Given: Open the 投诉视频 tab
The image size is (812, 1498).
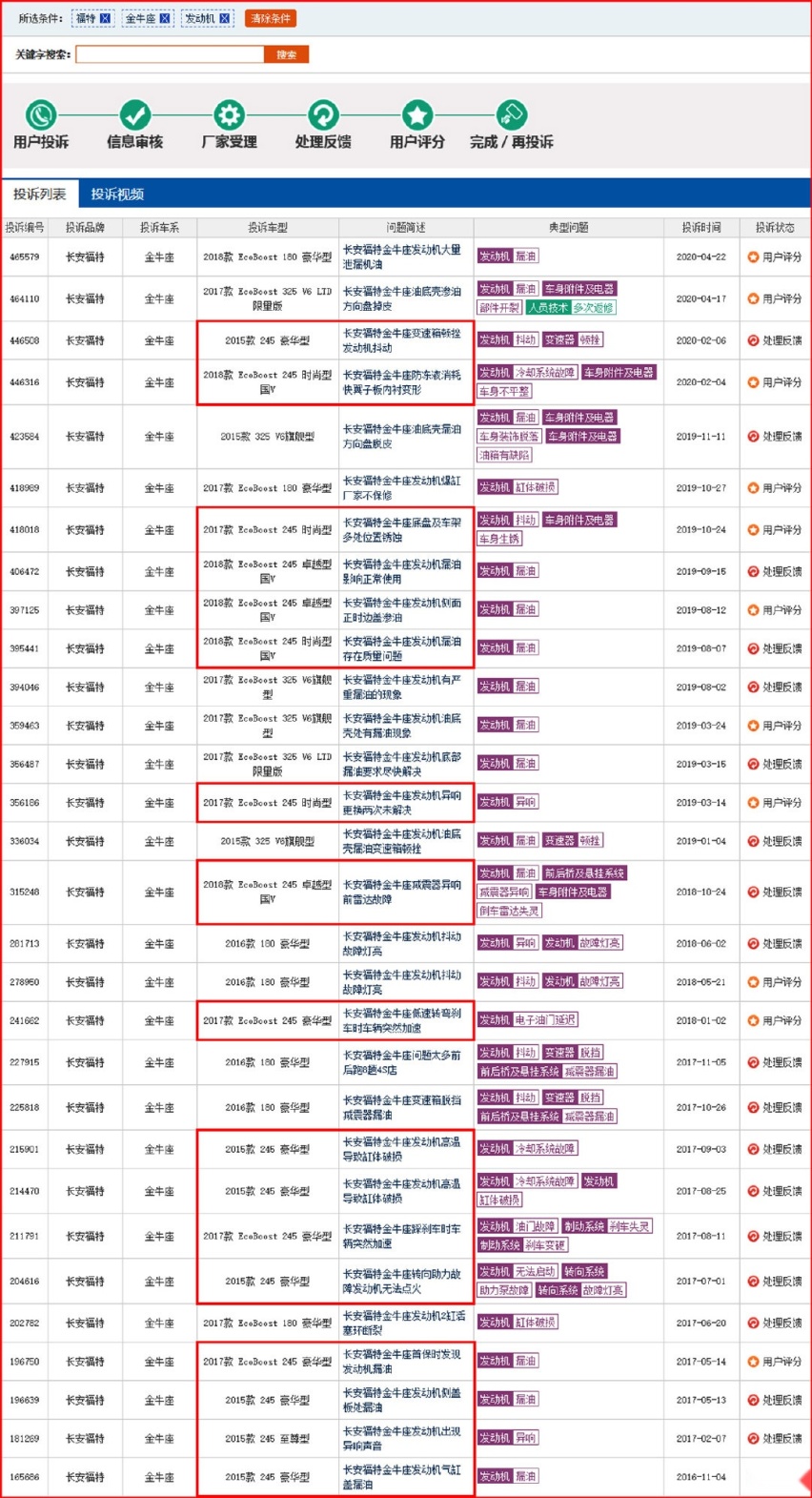Looking at the screenshot, I should click(117, 195).
